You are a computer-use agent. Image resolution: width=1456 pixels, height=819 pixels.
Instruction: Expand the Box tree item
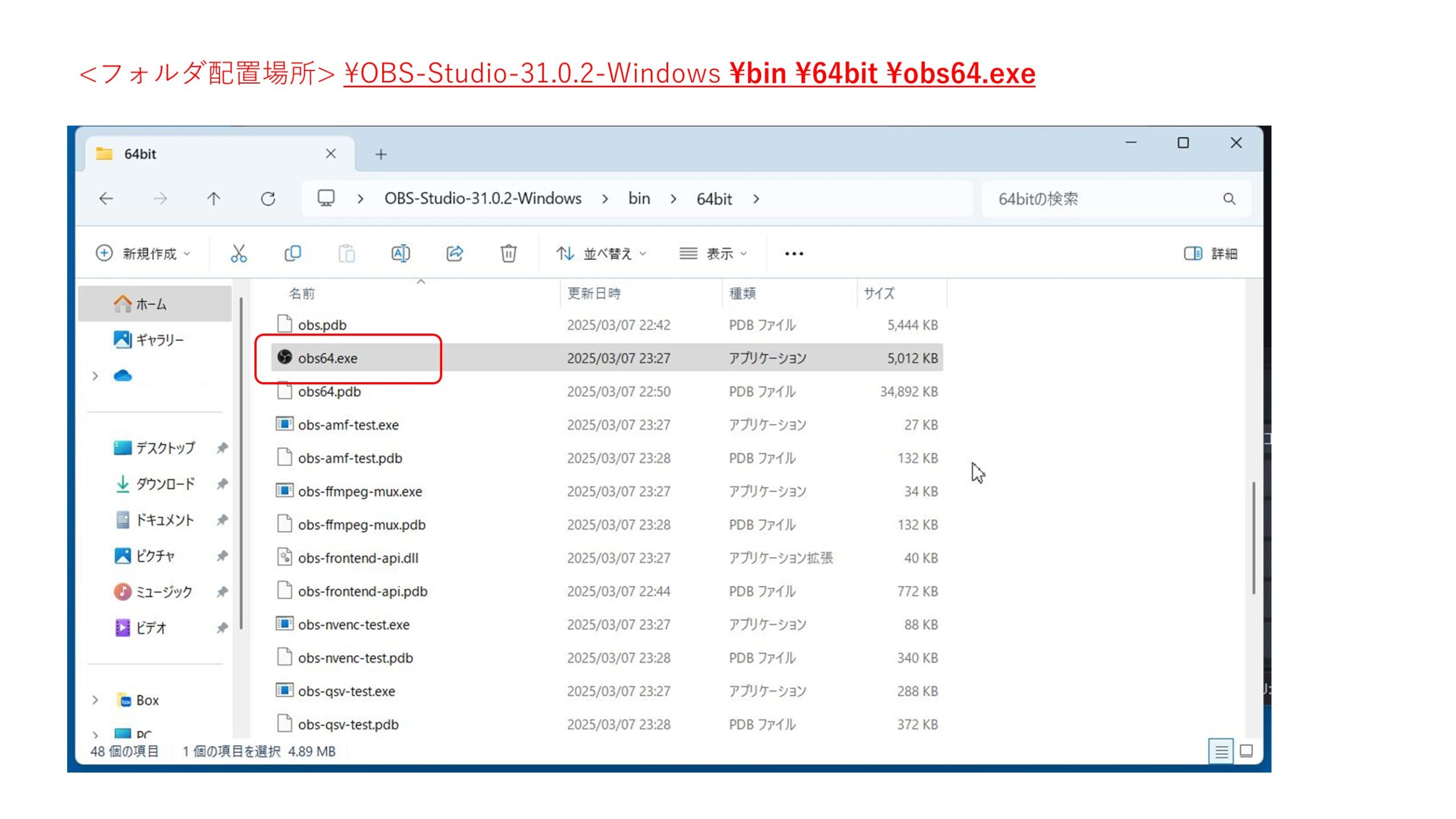pos(96,700)
